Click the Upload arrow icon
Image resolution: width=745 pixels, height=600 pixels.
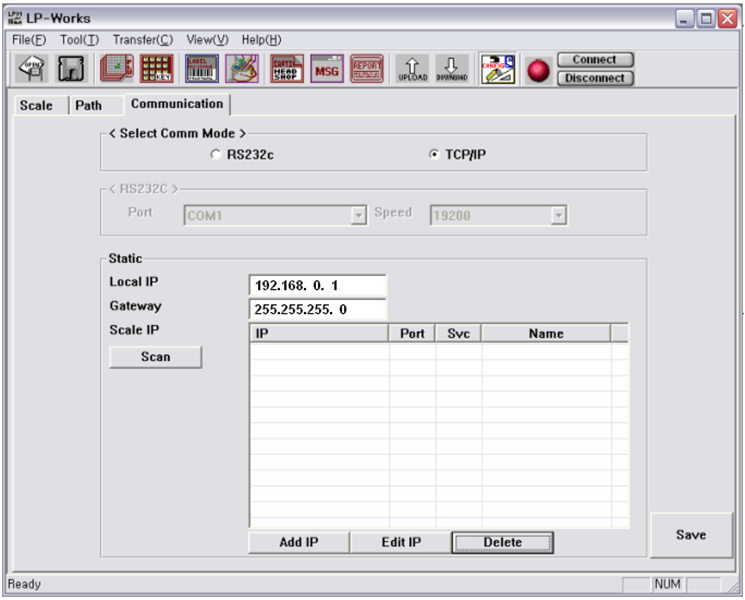click(x=412, y=69)
